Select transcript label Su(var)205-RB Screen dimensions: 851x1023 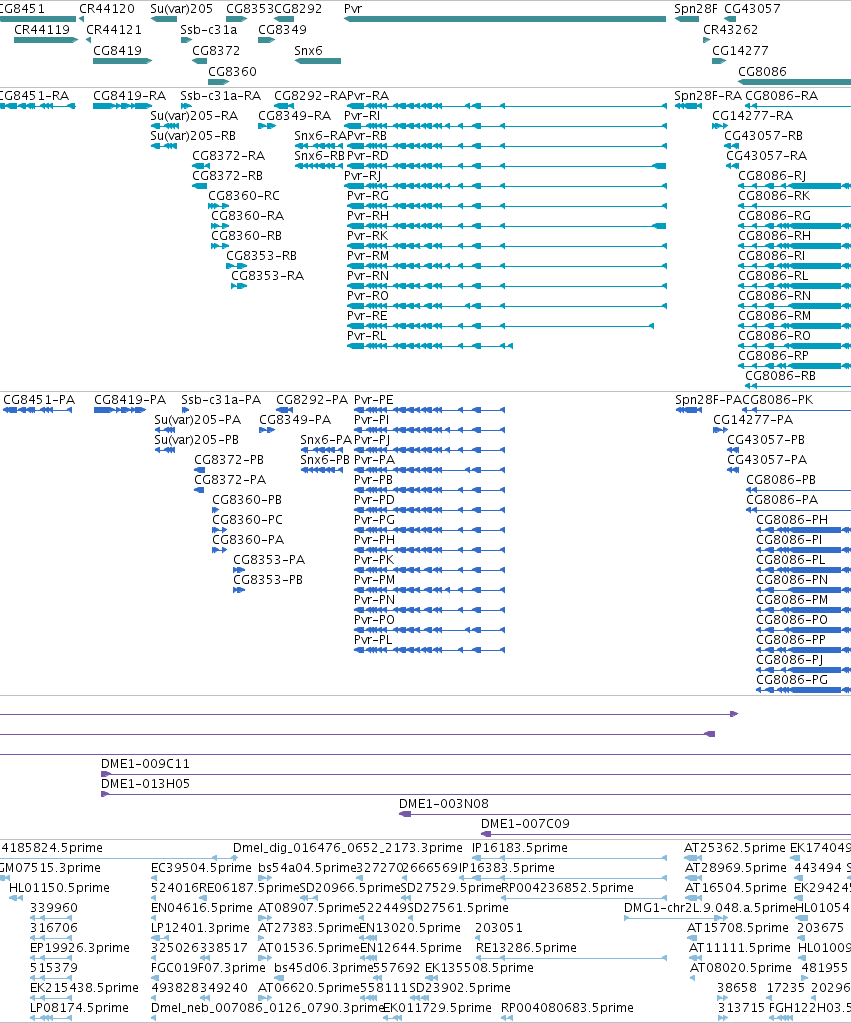[x=193, y=135]
